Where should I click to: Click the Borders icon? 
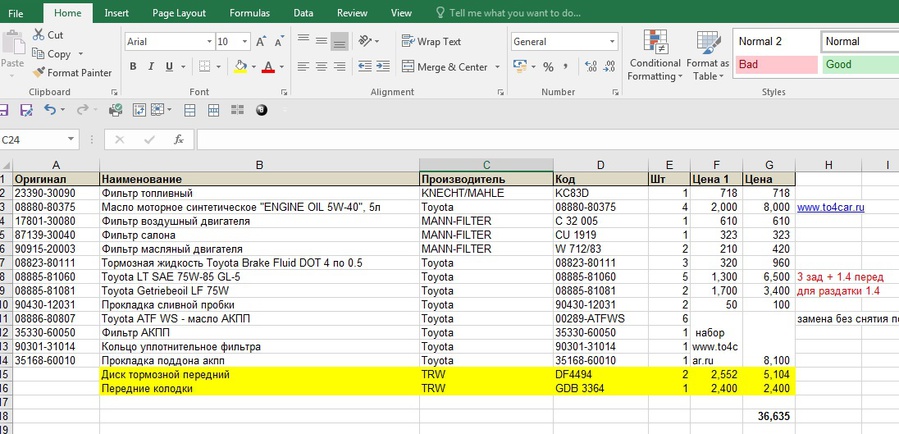click(204, 67)
